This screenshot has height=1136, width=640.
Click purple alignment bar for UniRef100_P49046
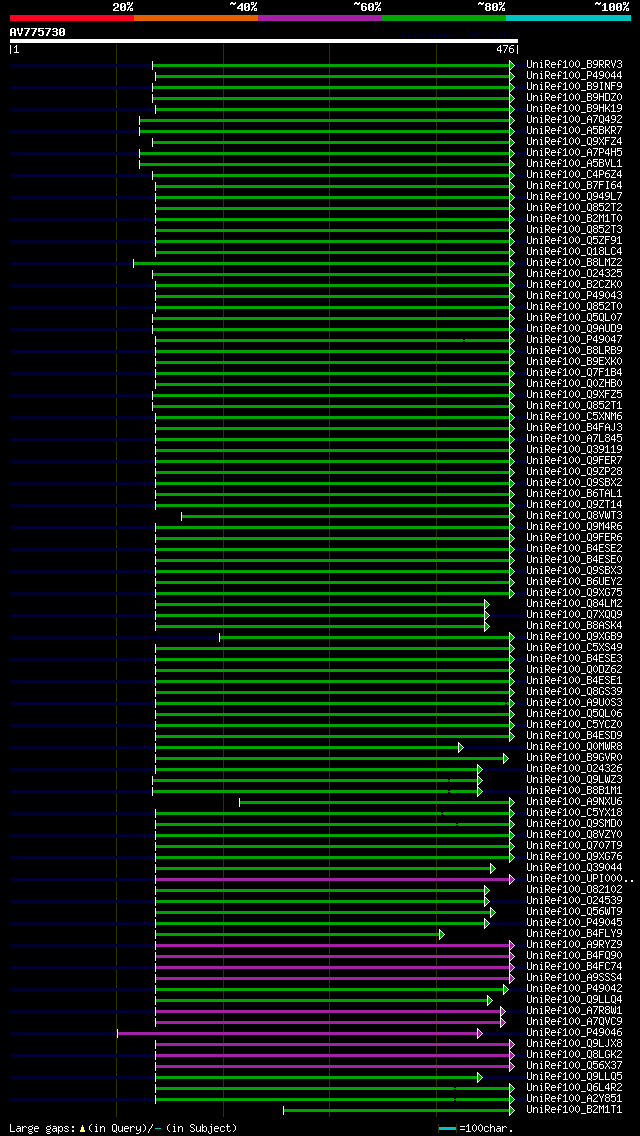coord(299,1033)
